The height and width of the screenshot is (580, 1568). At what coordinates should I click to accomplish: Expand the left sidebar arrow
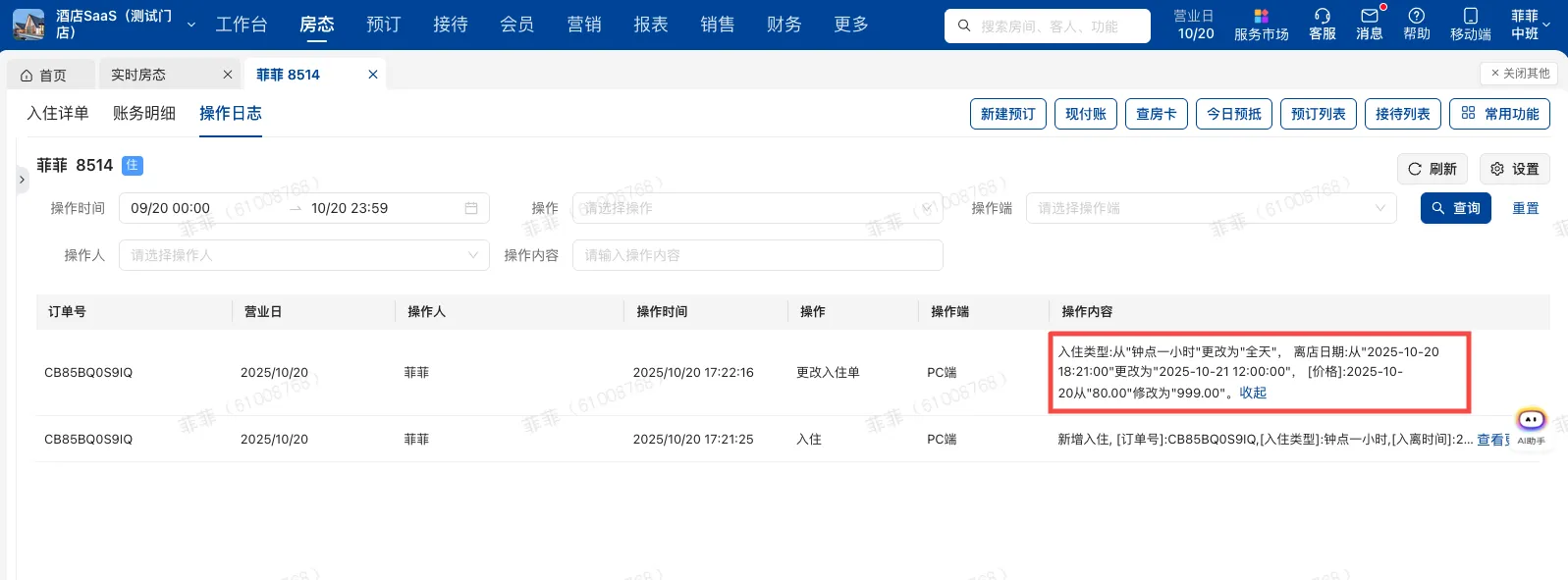pos(22,180)
